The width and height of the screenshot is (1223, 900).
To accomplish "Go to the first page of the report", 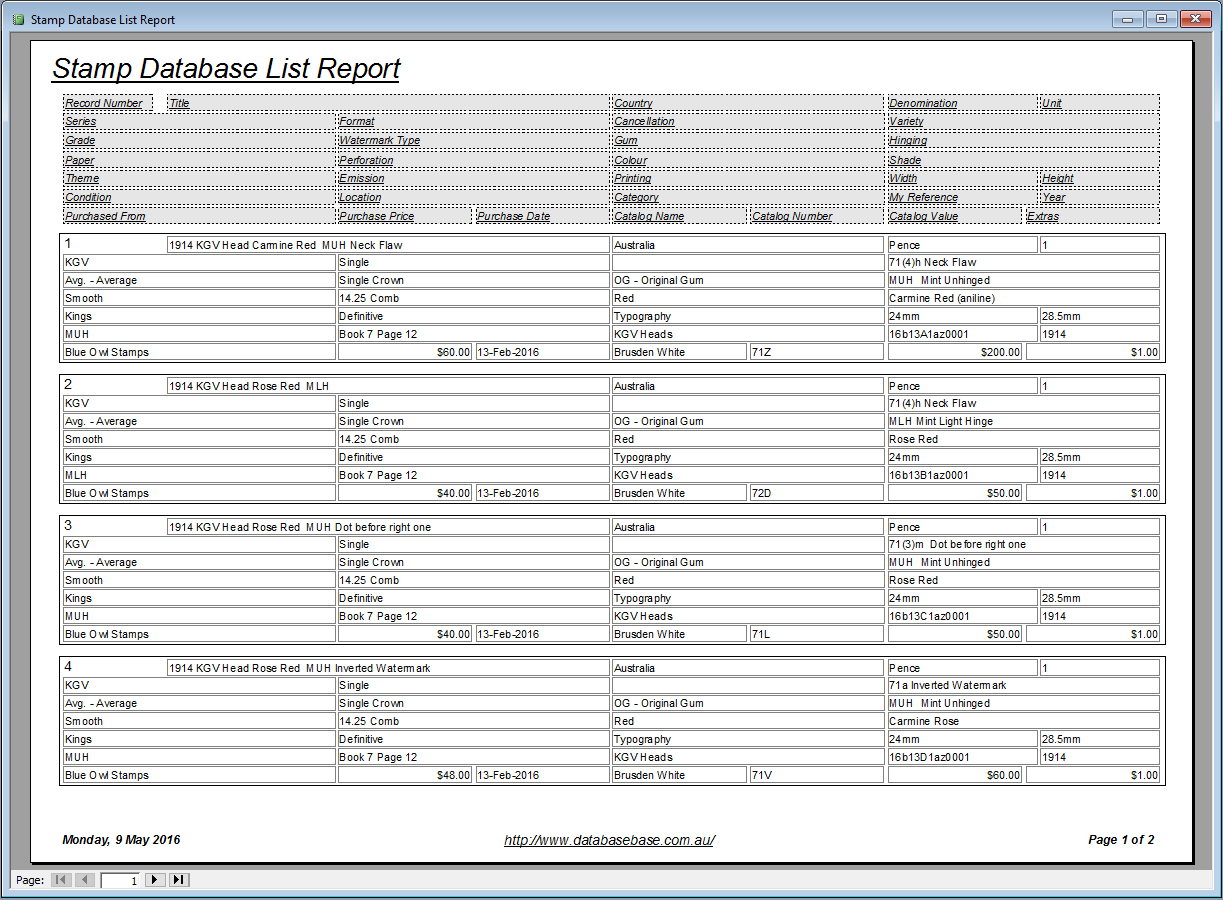I will click(61, 880).
